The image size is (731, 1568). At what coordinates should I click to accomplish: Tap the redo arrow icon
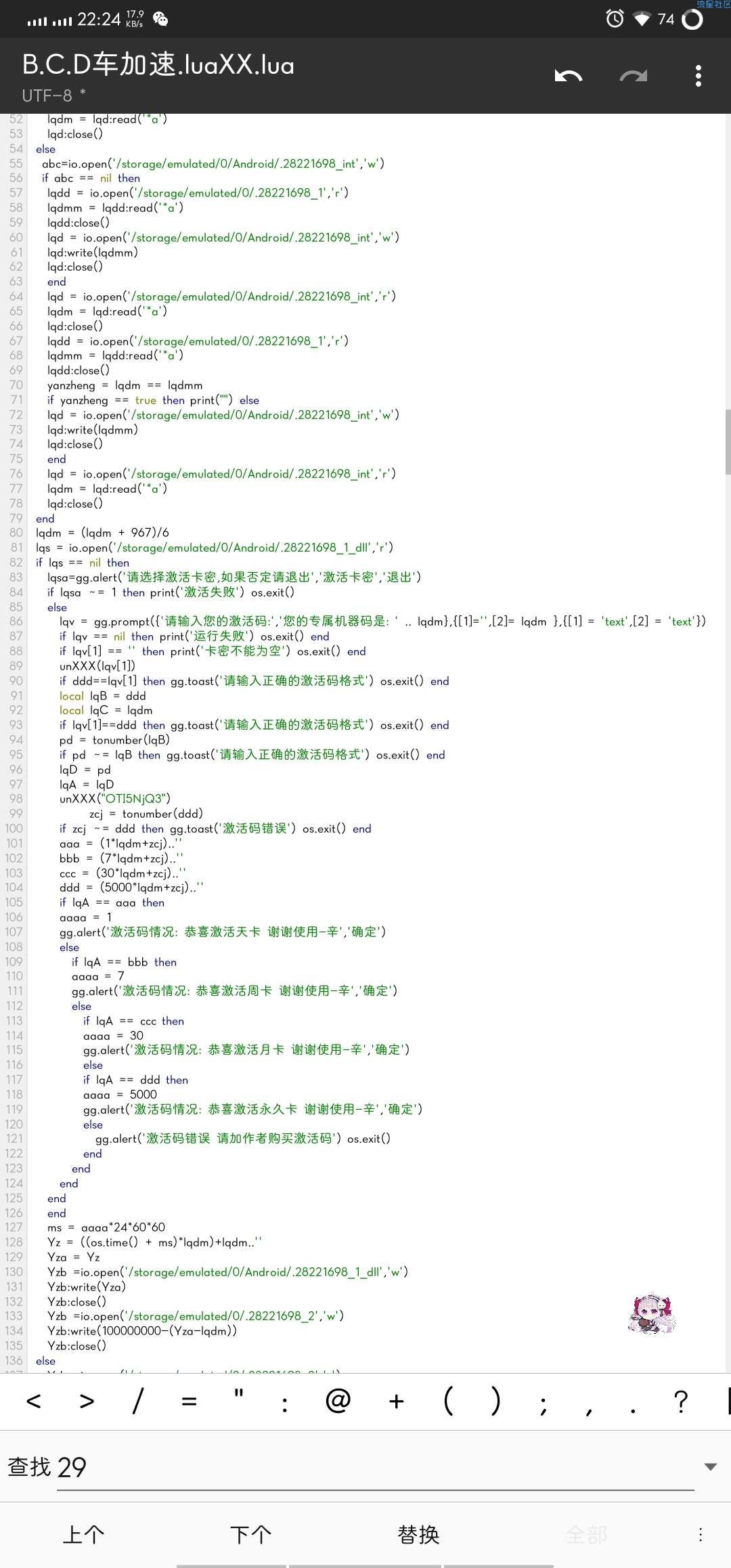[634, 75]
